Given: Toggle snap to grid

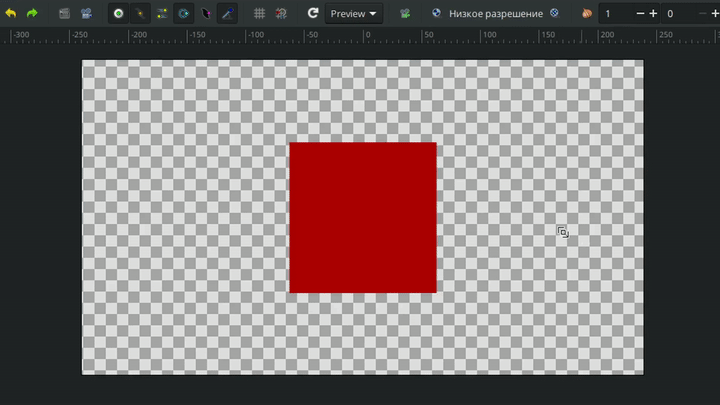Looking at the screenshot, I should pos(281,14).
